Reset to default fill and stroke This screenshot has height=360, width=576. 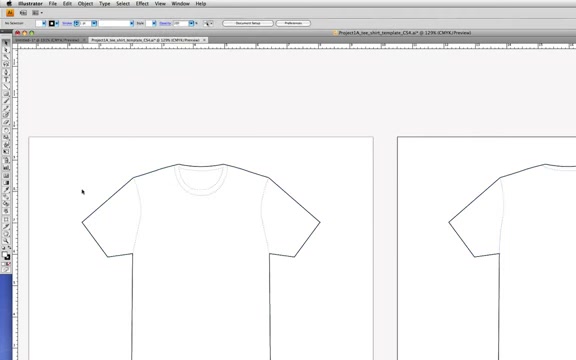(3, 248)
